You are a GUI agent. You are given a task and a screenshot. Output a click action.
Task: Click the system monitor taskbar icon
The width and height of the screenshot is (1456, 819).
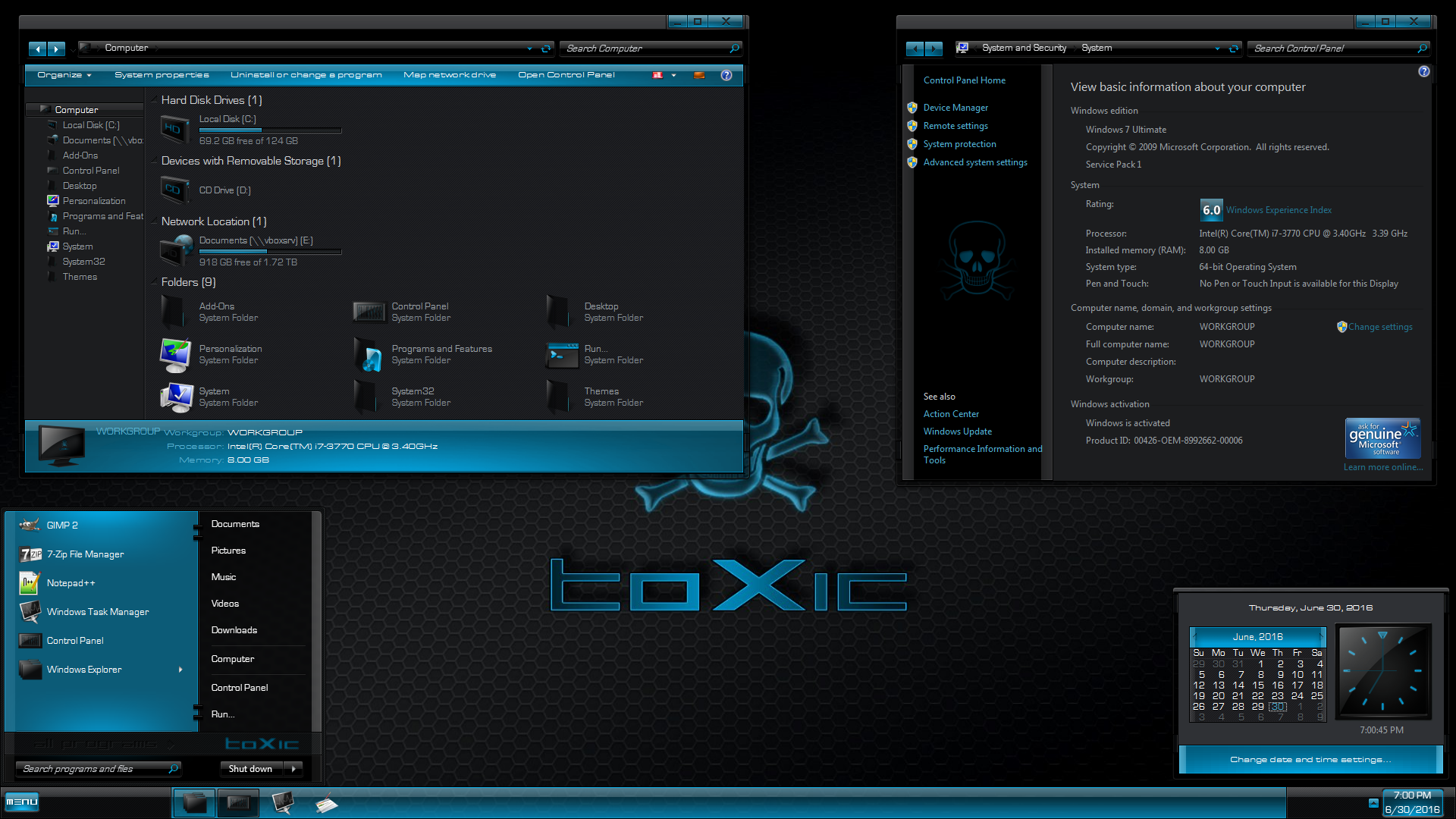tap(282, 803)
